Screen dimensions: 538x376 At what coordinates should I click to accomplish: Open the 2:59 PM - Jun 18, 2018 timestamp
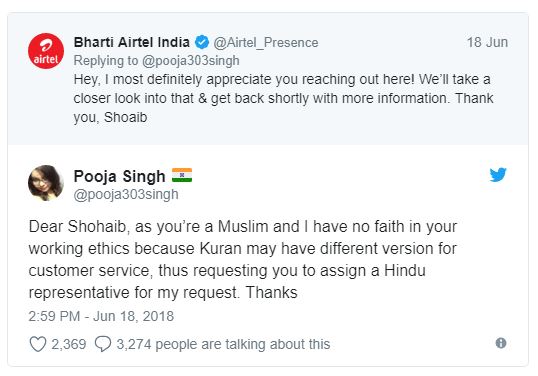pos(101,316)
